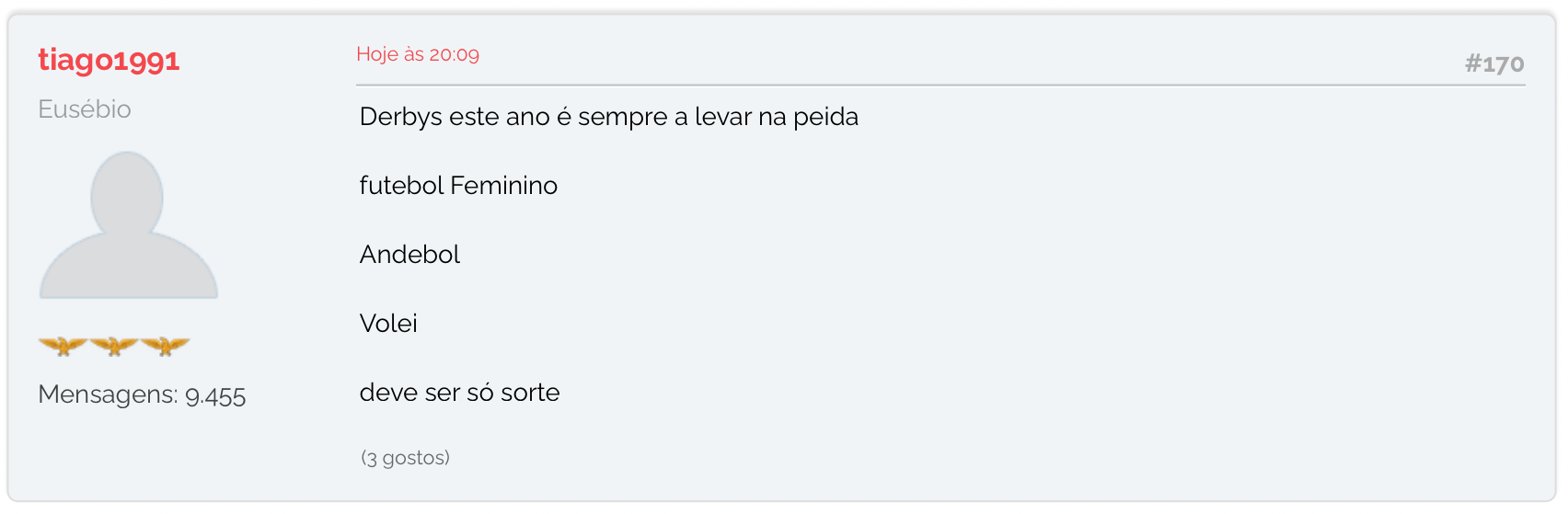
Task: Open the #170 post permalink
Action: (x=1494, y=63)
